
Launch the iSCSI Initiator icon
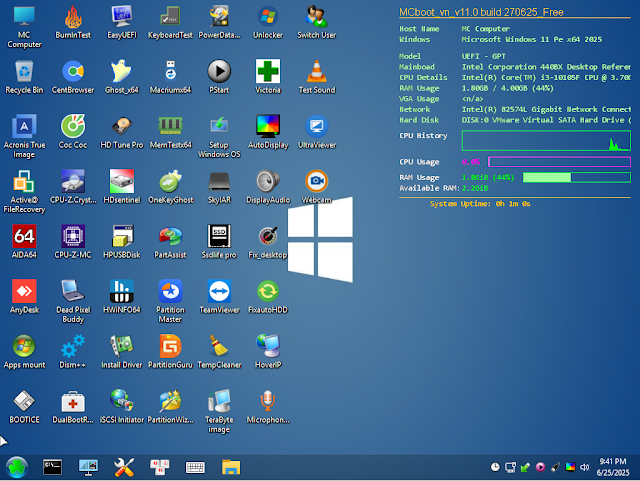point(122,406)
